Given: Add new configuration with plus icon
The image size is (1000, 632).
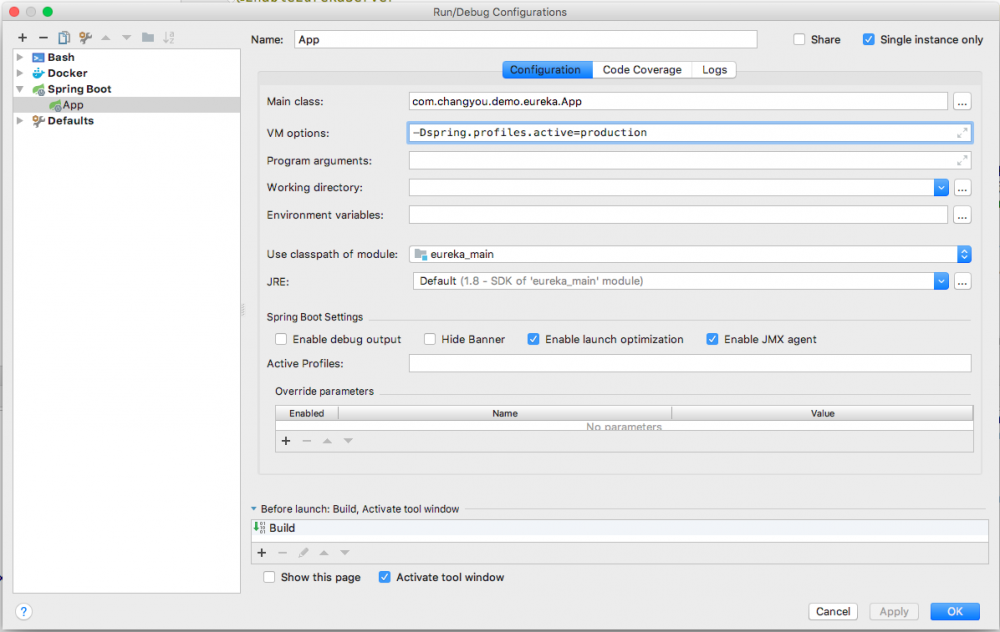Looking at the screenshot, I should [x=22, y=38].
